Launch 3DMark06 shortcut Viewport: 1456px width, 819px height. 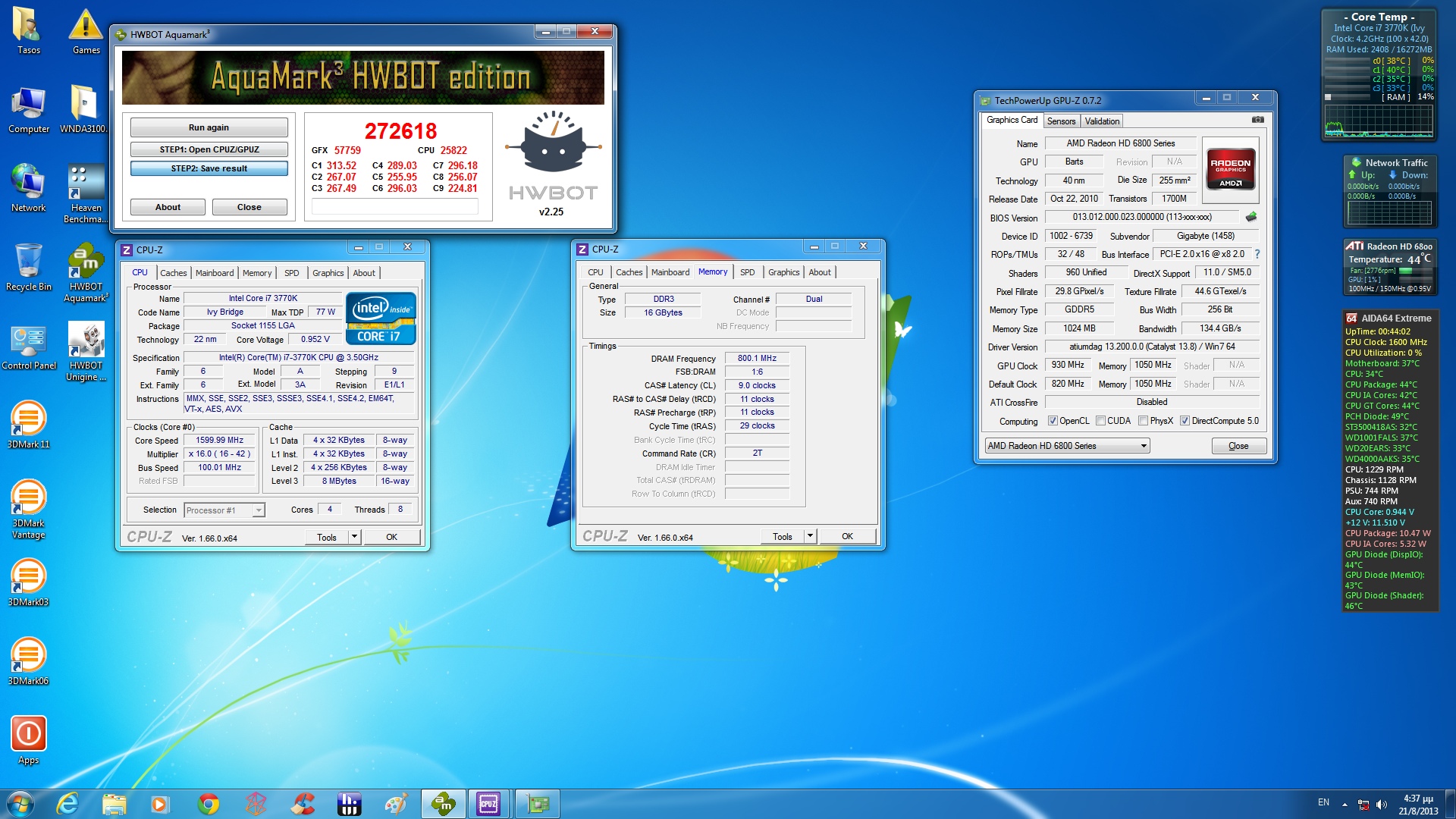[x=28, y=662]
